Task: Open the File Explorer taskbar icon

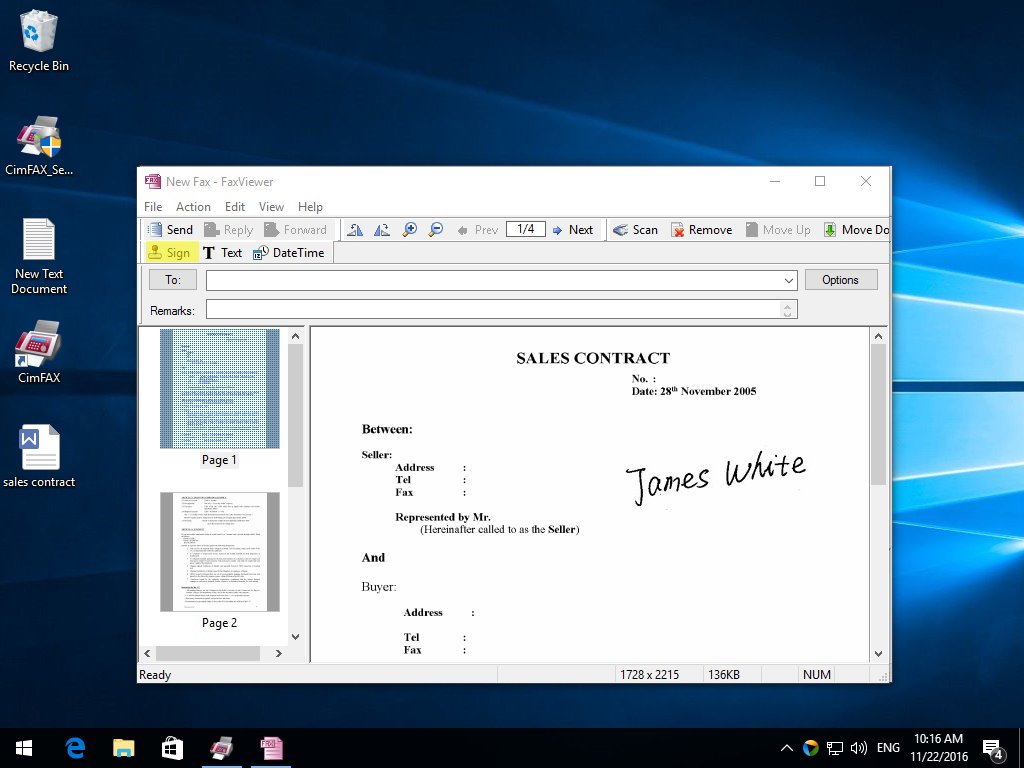Action: coord(123,748)
